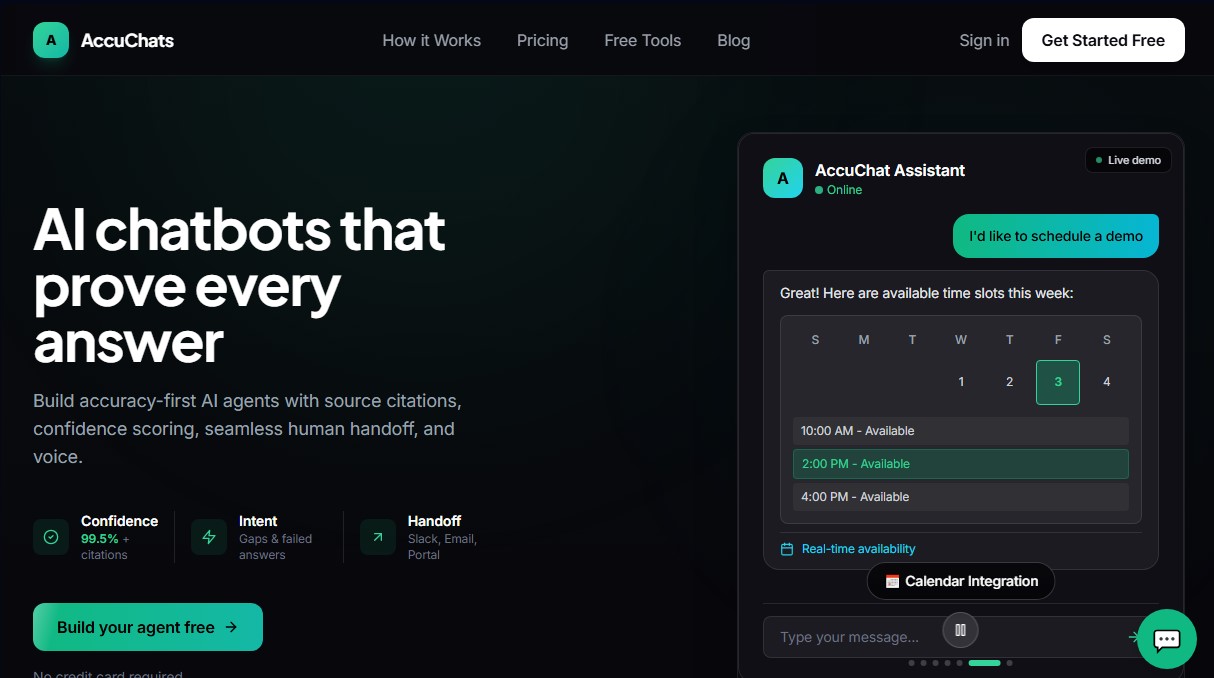The width and height of the screenshot is (1214, 678).
Task: Click the Handoff heading label
Action: click(x=435, y=521)
